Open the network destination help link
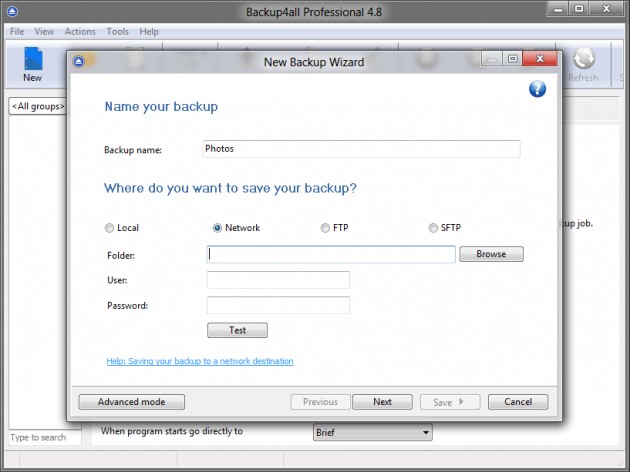The image size is (630, 472). [200, 361]
